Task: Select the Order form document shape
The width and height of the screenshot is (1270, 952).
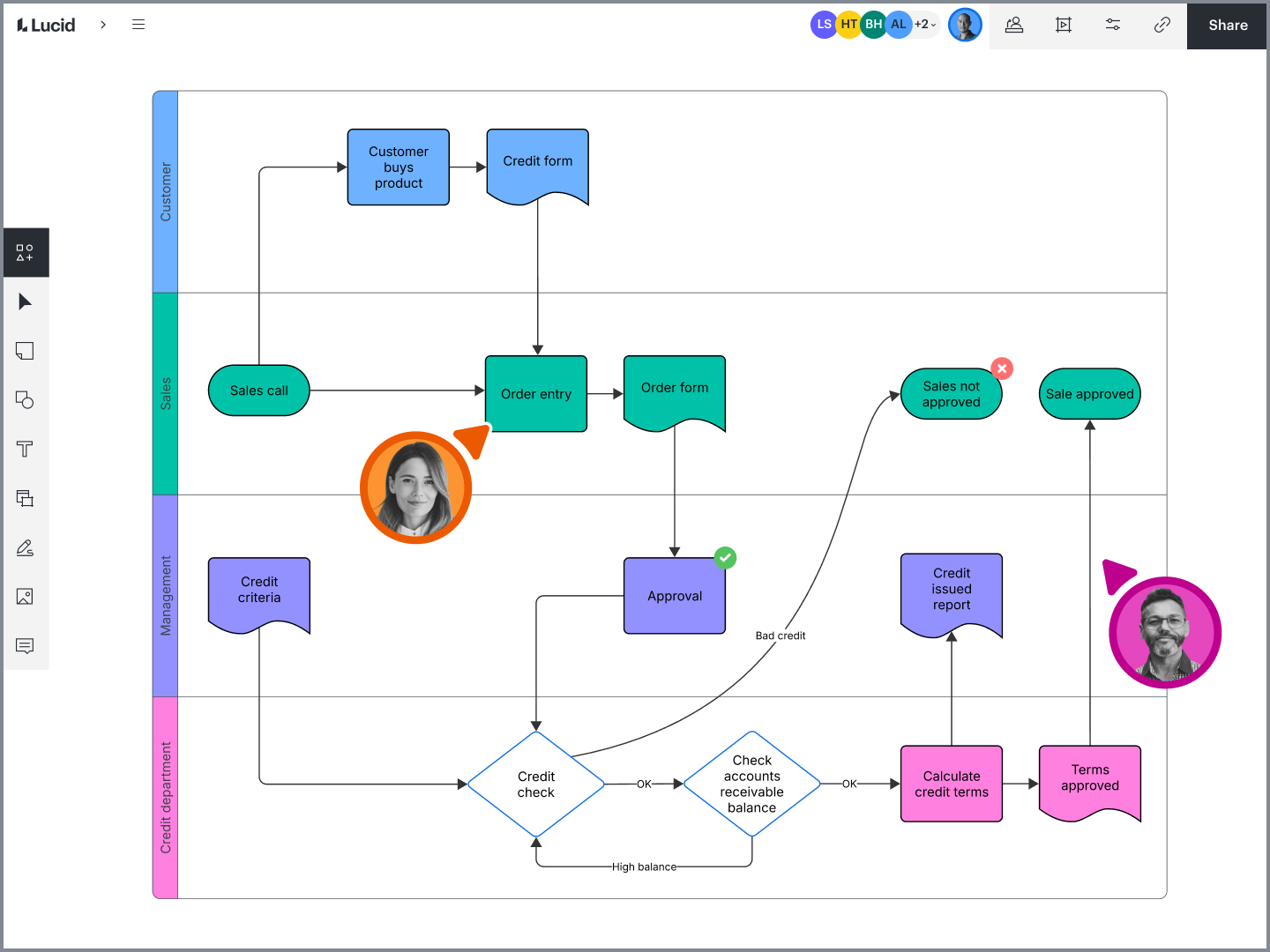Action: pyautogui.click(x=675, y=393)
